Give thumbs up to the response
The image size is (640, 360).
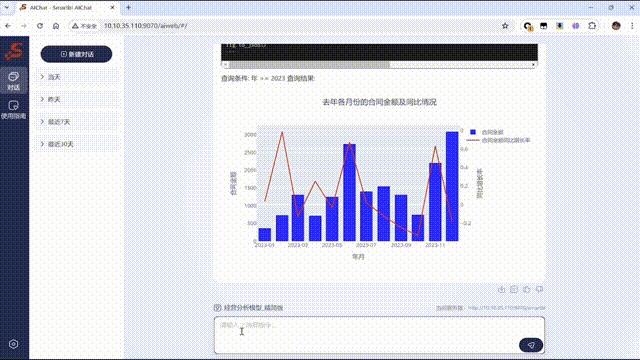tap(527, 289)
